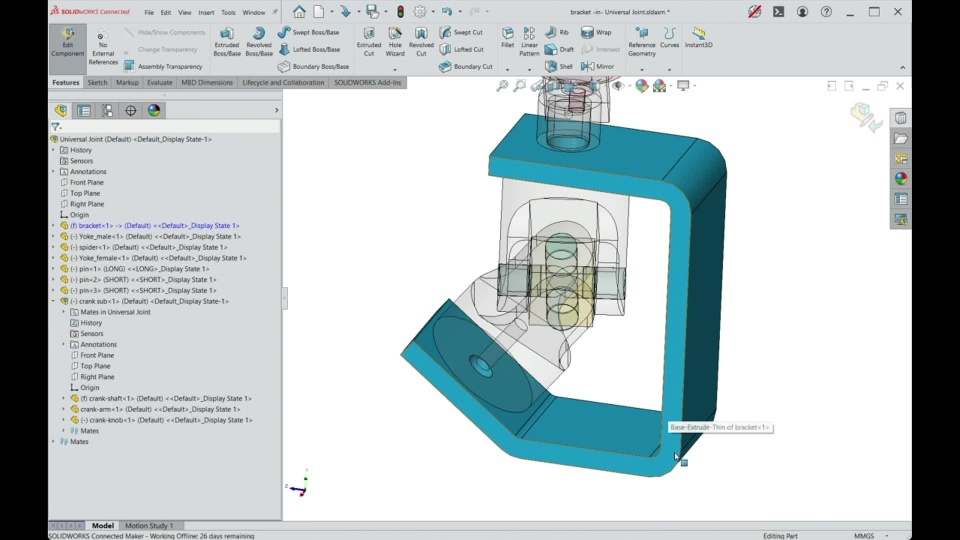
Task: Open the MMGS unit system selector
Action: [864, 536]
